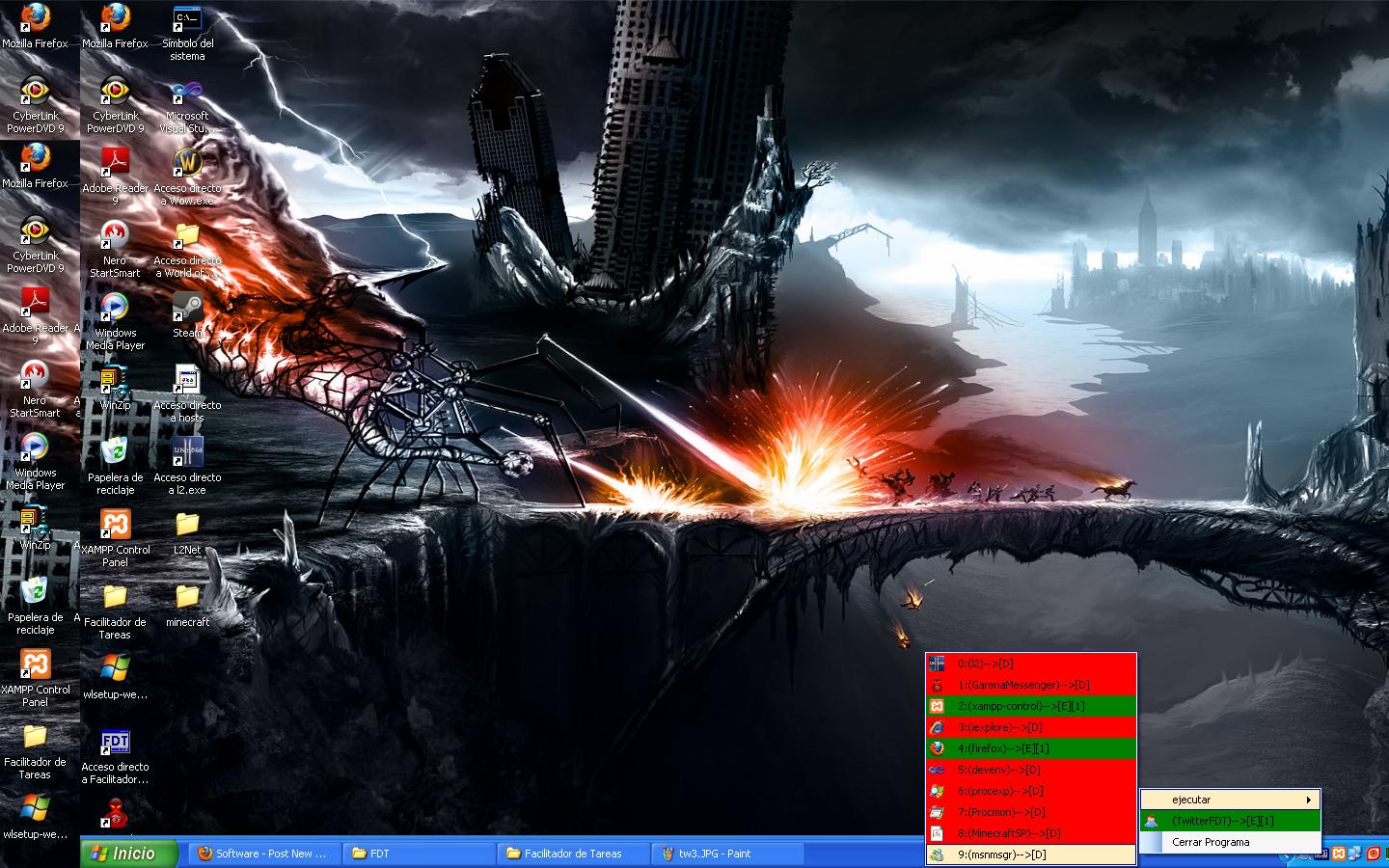
Task: Choose the 4:(firefox)-->[E][1] menu entry
Action: [x=1031, y=748]
